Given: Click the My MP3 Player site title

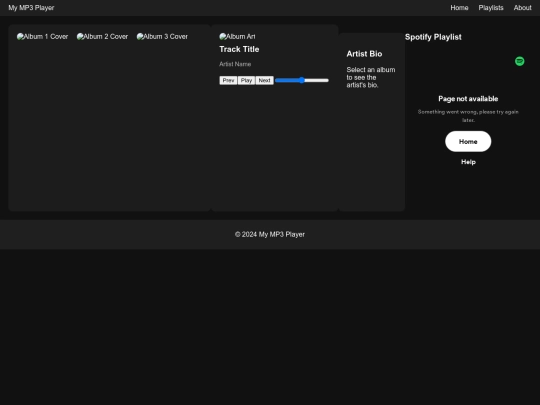Looking at the screenshot, I should [31, 8].
